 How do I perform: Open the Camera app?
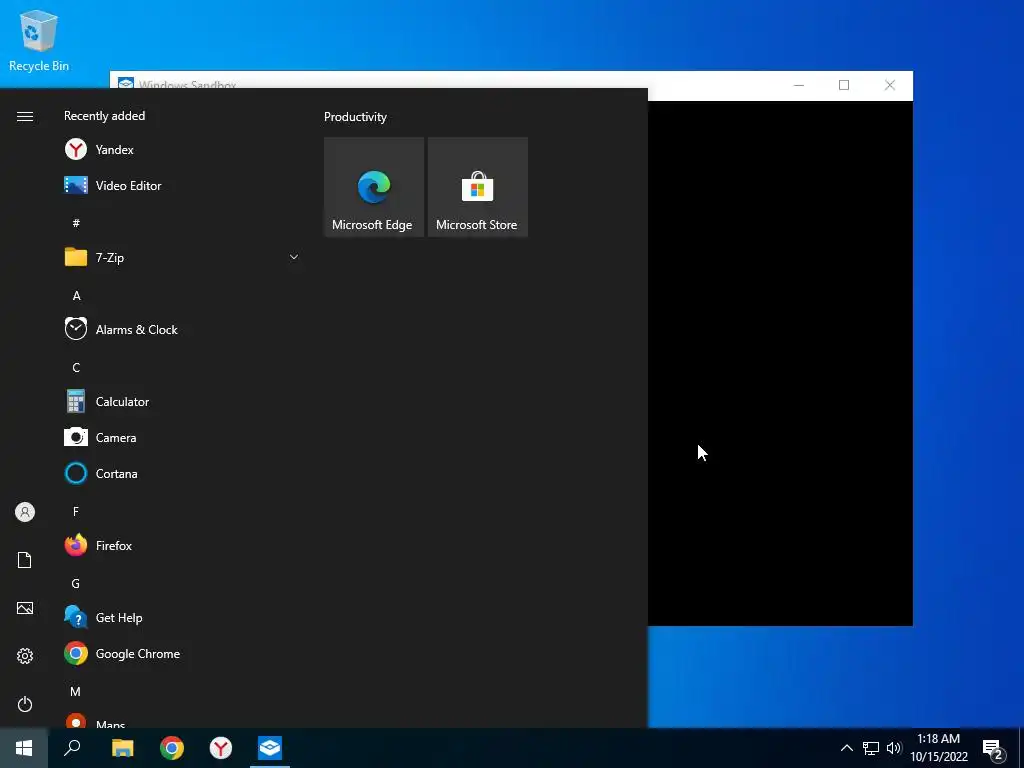click(x=182, y=438)
